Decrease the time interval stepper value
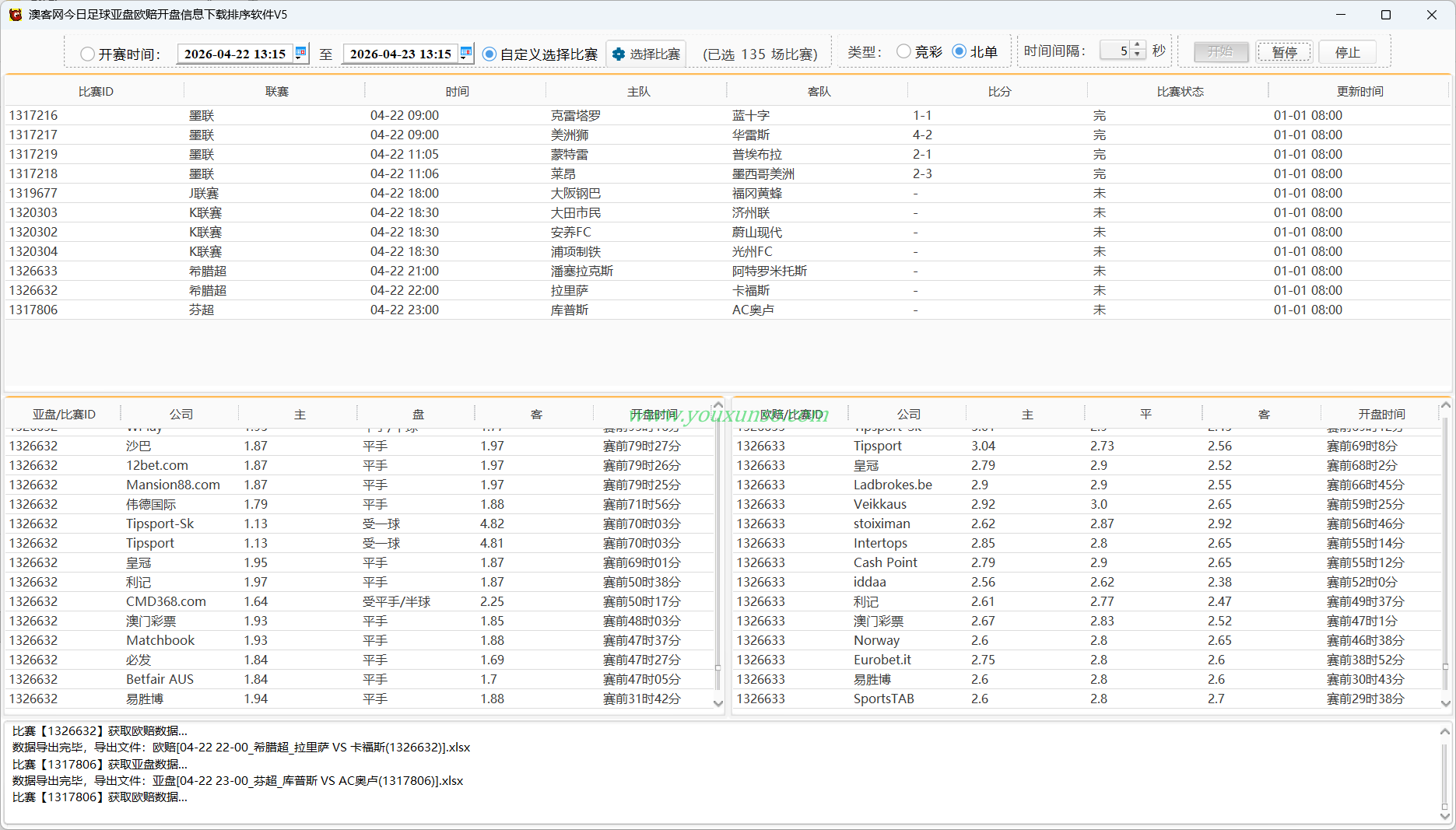The height and width of the screenshot is (830, 1456). pyautogui.click(x=1138, y=55)
